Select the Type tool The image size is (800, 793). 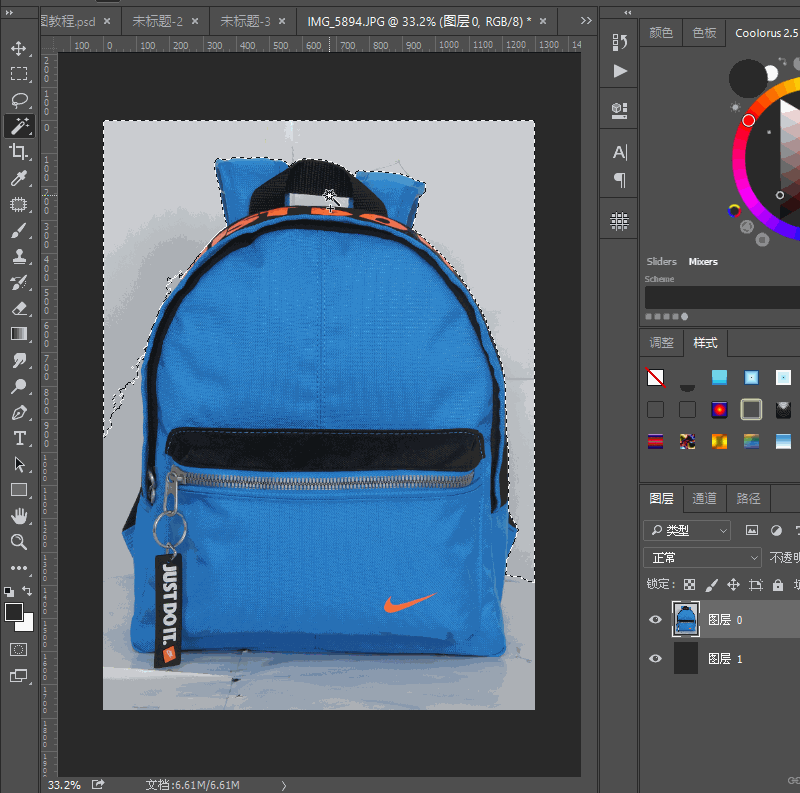(x=19, y=438)
